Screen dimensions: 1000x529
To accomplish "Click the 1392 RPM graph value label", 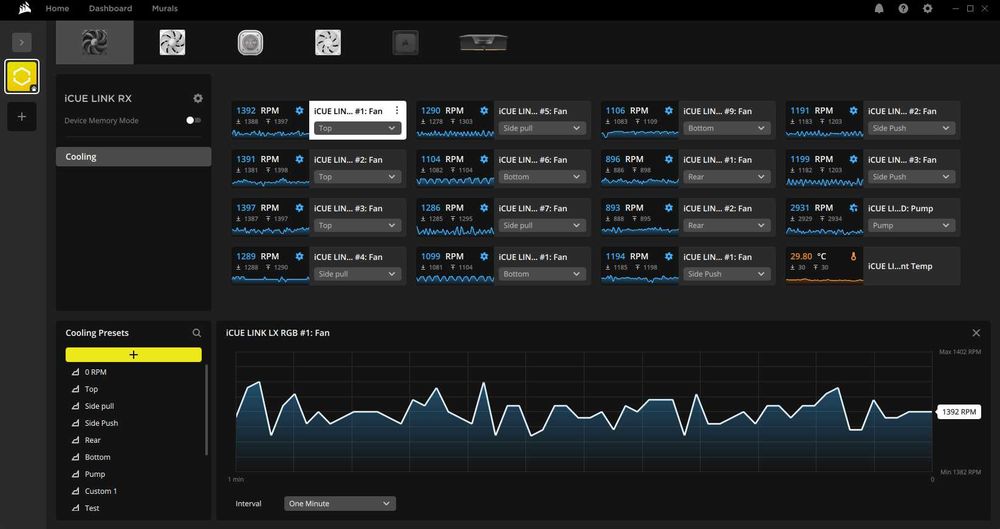I will 959,412.
